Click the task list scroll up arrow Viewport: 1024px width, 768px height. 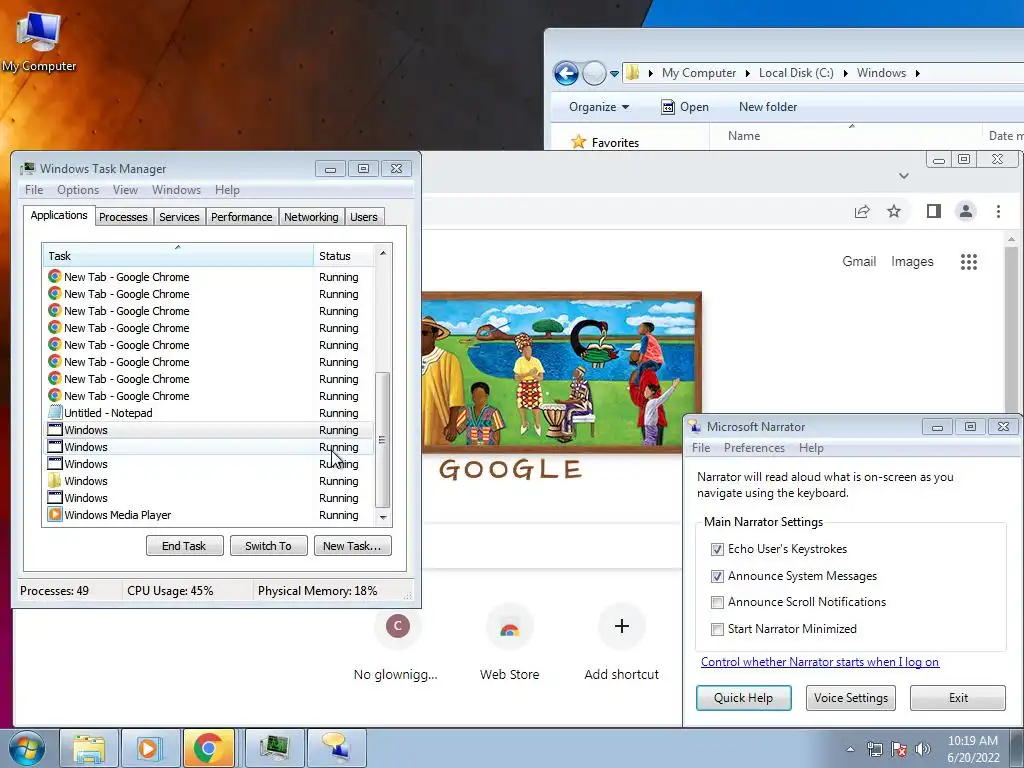pos(383,253)
